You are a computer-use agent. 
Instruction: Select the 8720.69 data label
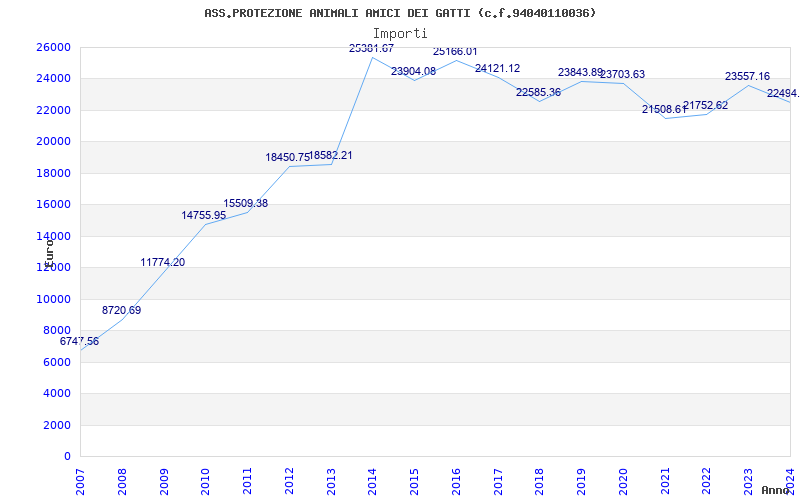coord(121,310)
